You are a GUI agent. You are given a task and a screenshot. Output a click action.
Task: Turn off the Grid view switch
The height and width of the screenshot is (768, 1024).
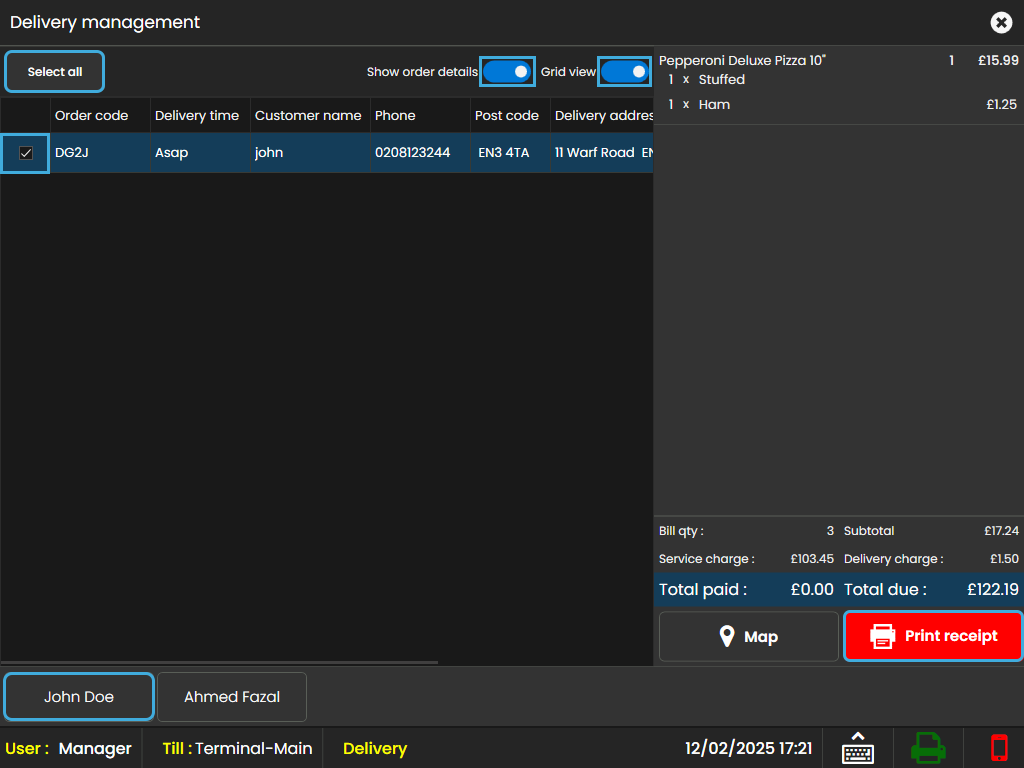(625, 72)
